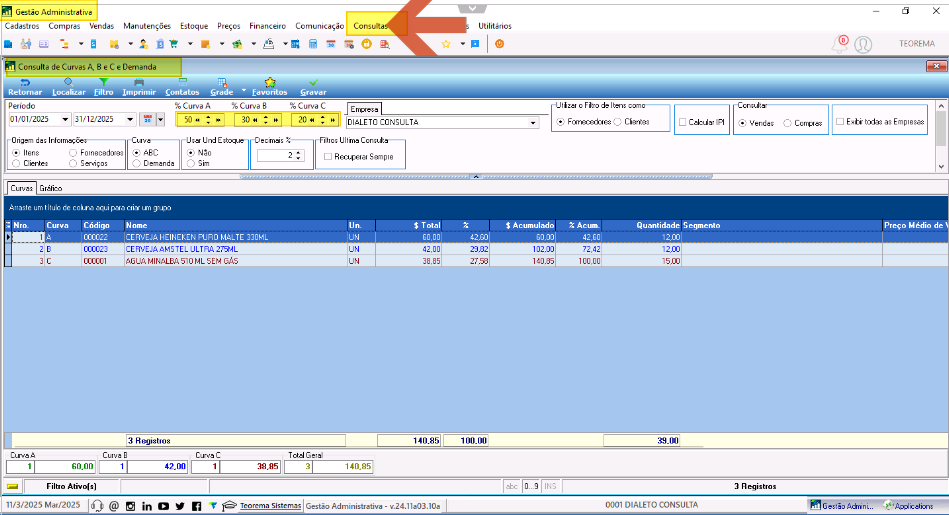Open the user profile avatar icon
949x515 pixels.
(x=863, y=44)
